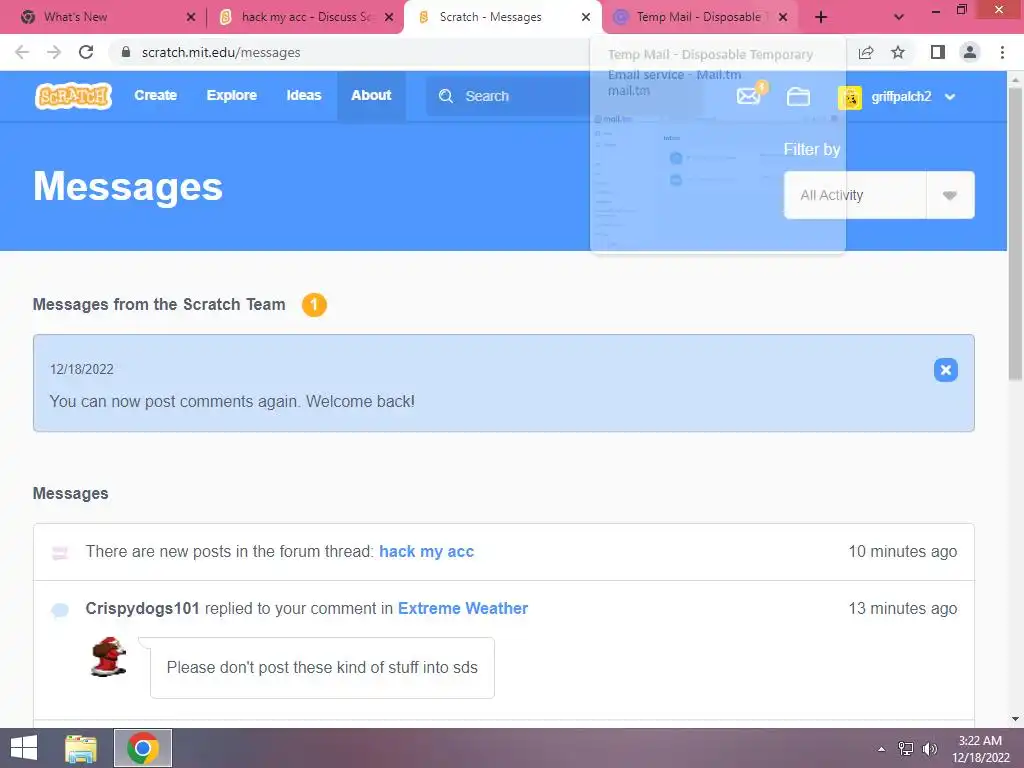Image resolution: width=1024 pixels, height=768 pixels.
Task: Open the hack my acc forum link
Action: [426, 551]
